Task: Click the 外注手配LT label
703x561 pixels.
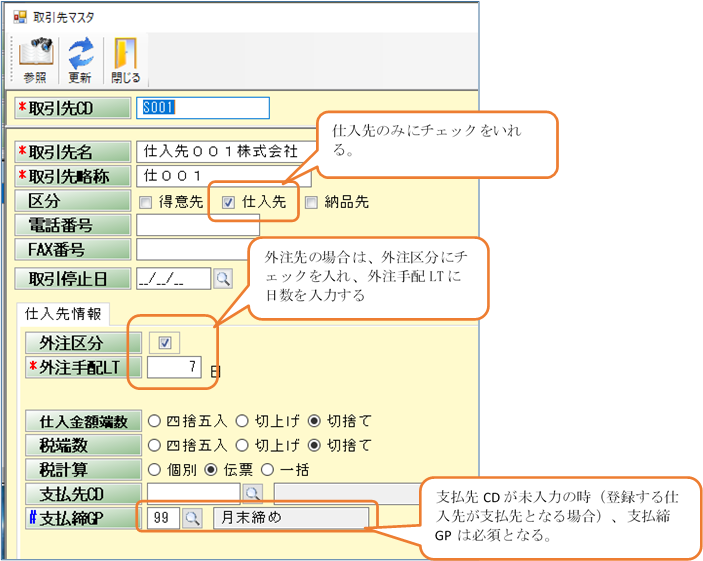Action: 83,368
